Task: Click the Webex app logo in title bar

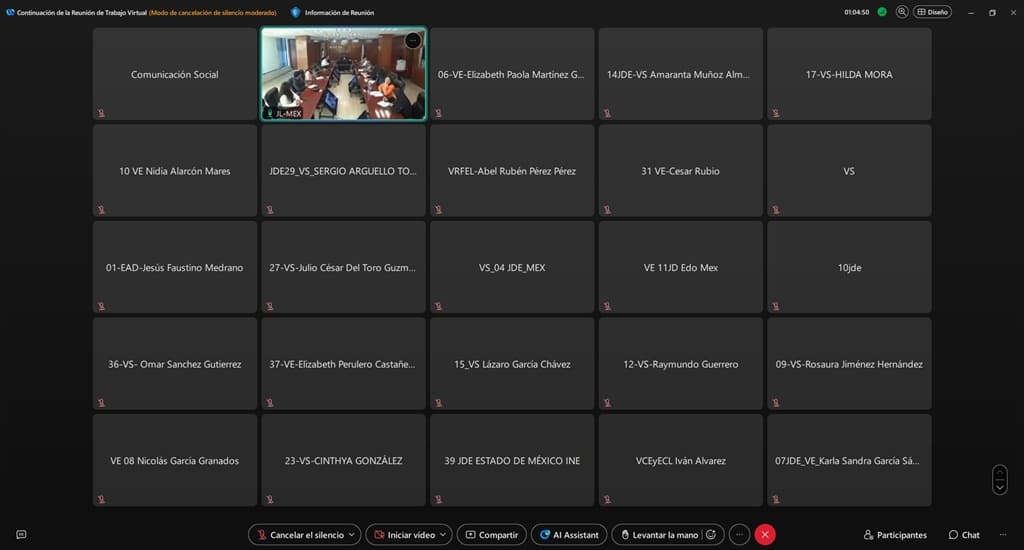Action: 10,12
